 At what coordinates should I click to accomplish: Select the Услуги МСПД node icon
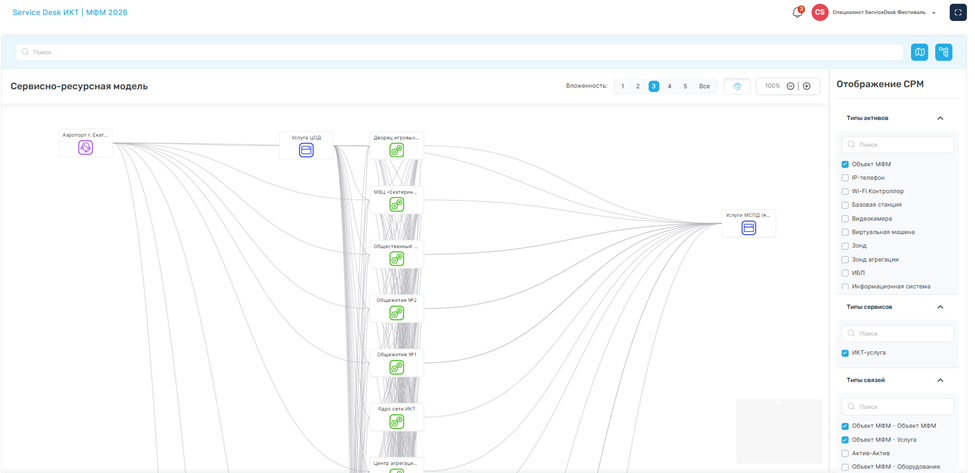[x=749, y=228]
